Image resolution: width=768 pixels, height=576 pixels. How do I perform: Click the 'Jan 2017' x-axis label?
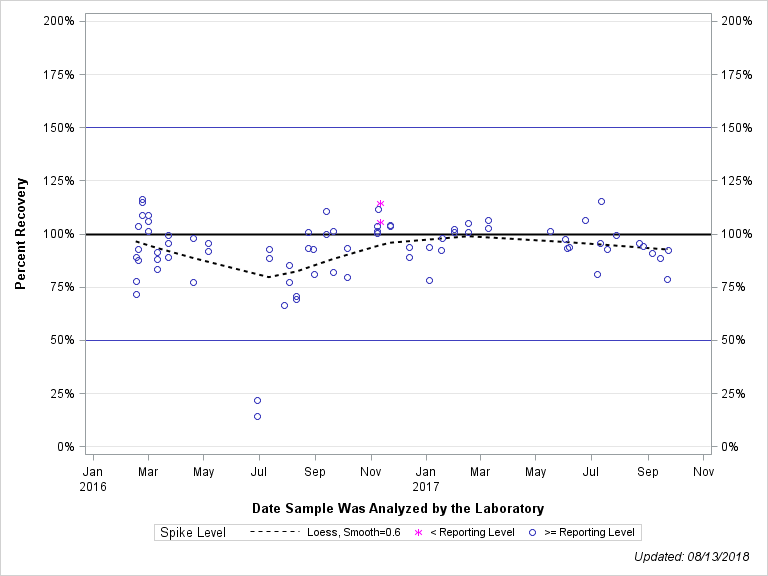point(426,479)
